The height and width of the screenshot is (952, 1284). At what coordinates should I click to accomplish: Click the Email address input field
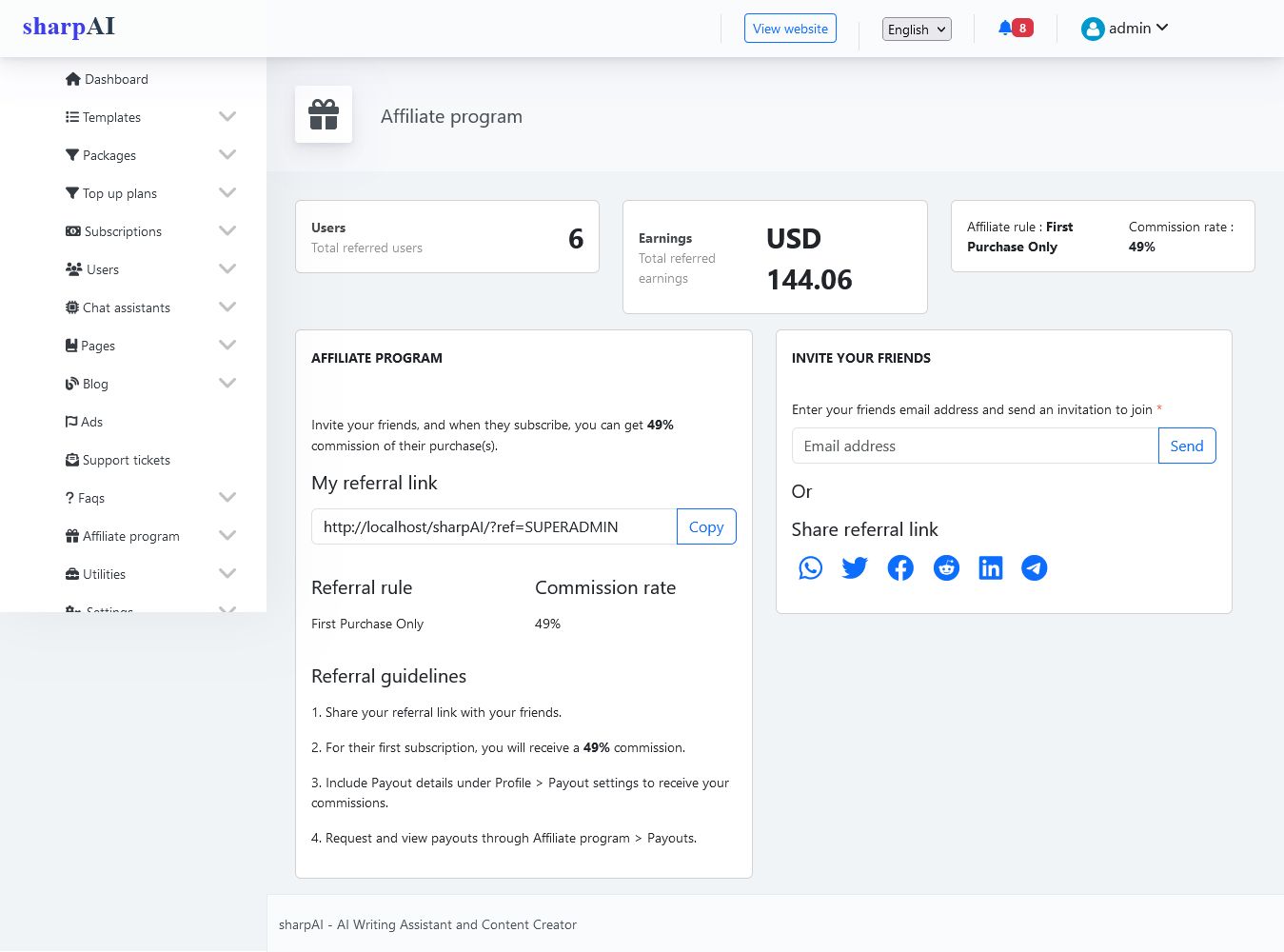(x=975, y=446)
